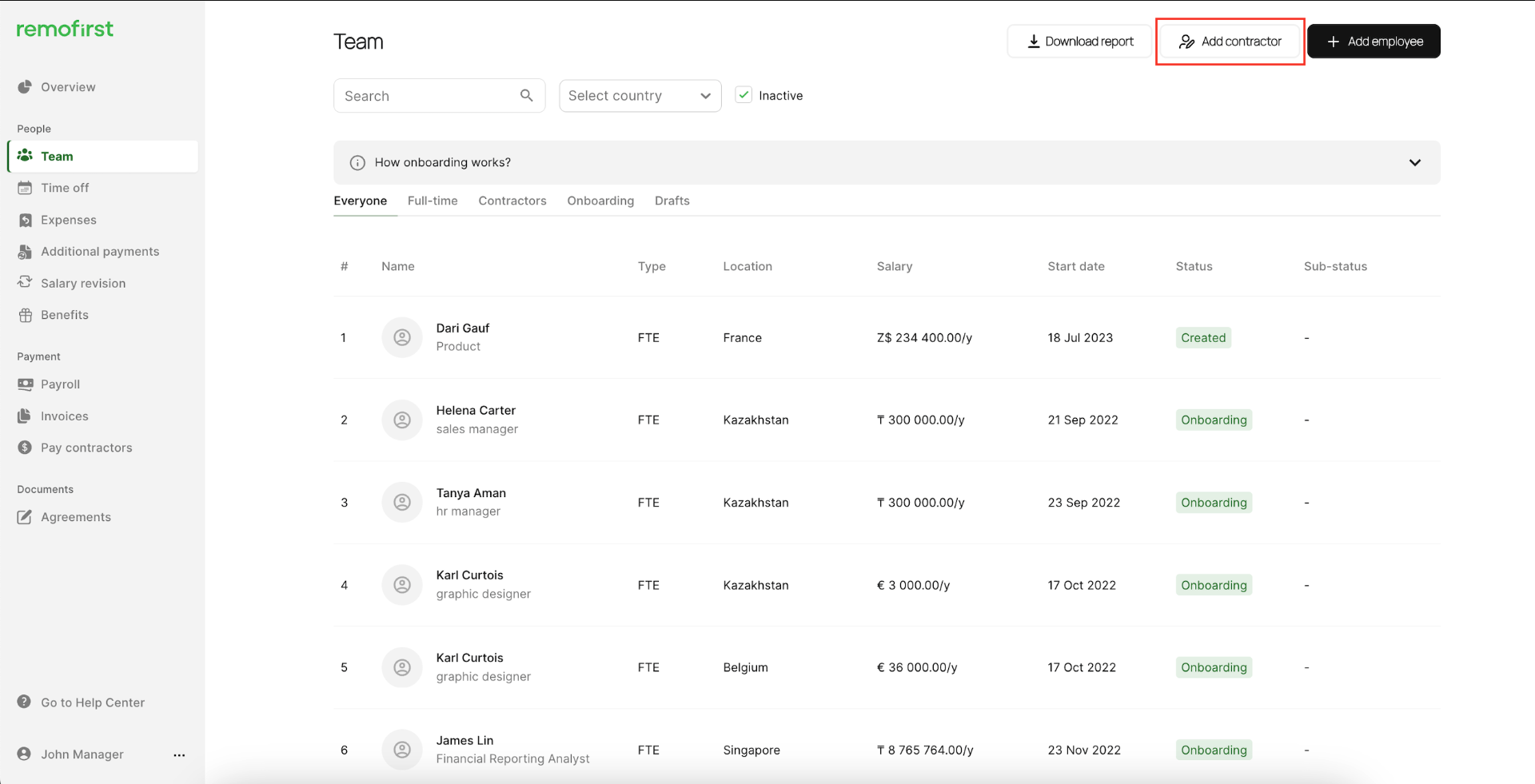The height and width of the screenshot is (784, 1535).
Task: Click the Name column header
Action: pos(398,266)
